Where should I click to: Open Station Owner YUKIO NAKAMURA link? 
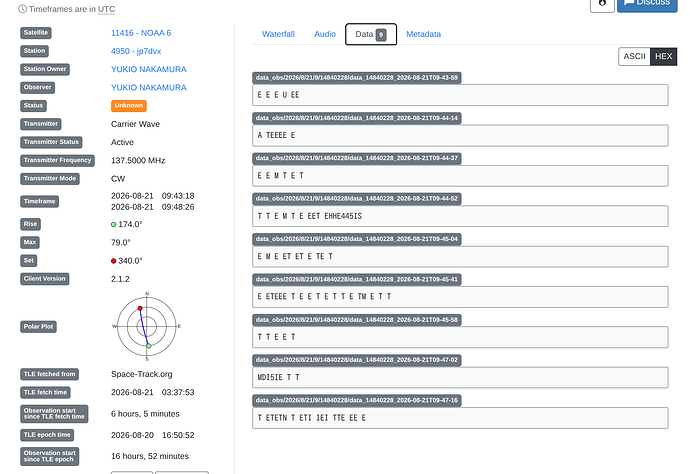tap(149, 69)
